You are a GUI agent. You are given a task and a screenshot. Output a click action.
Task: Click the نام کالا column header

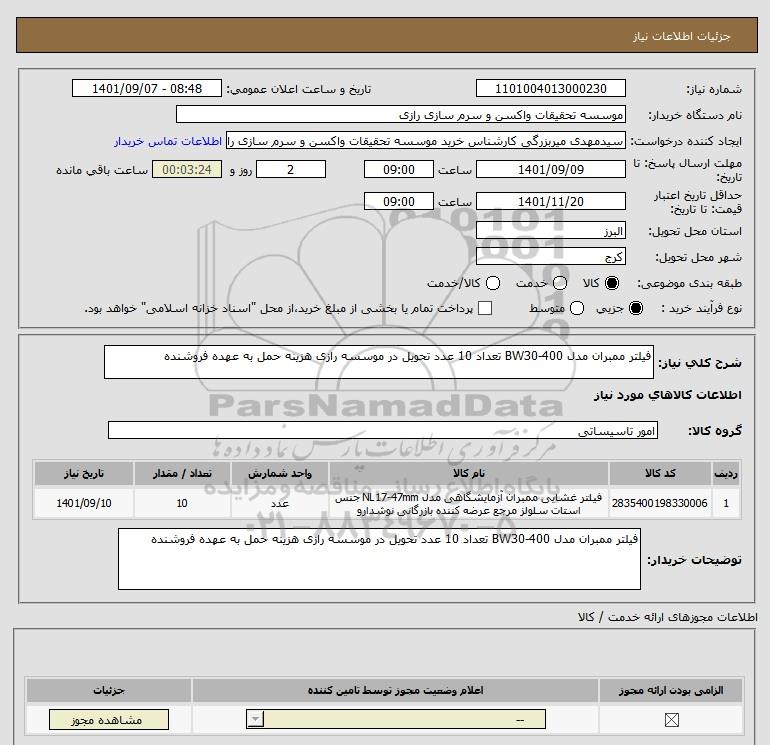tap(468, 473)
